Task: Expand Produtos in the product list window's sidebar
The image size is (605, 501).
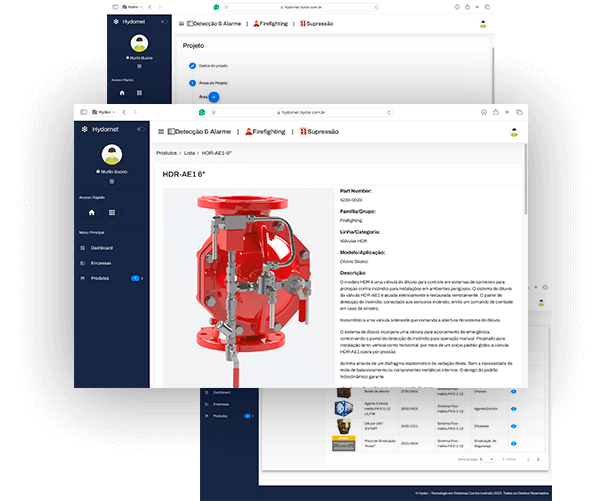Action: point(229,416)
